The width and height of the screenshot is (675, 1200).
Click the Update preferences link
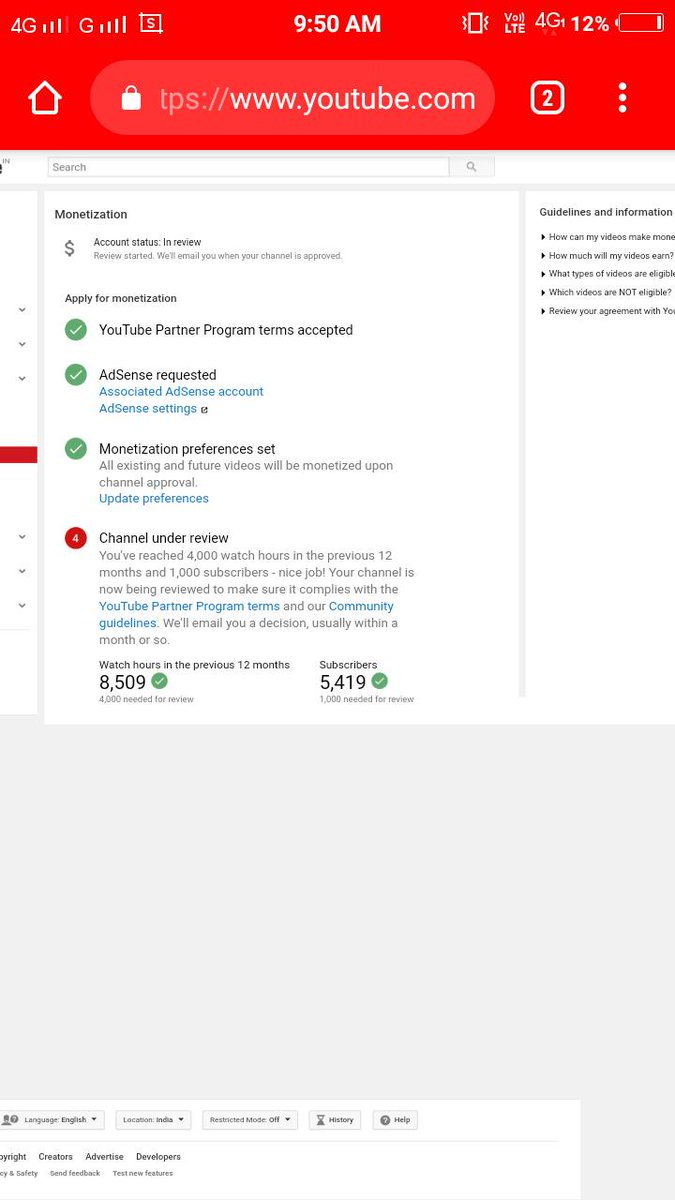(x=154, y=498)
